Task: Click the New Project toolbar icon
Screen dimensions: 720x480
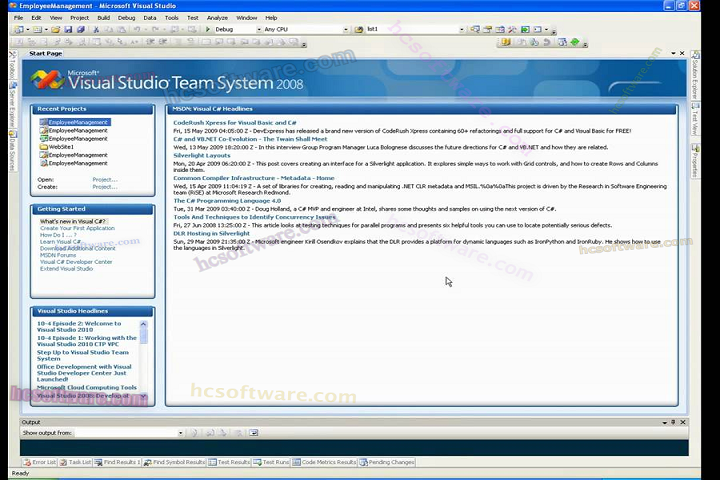Action: click(x=19, y=29)
